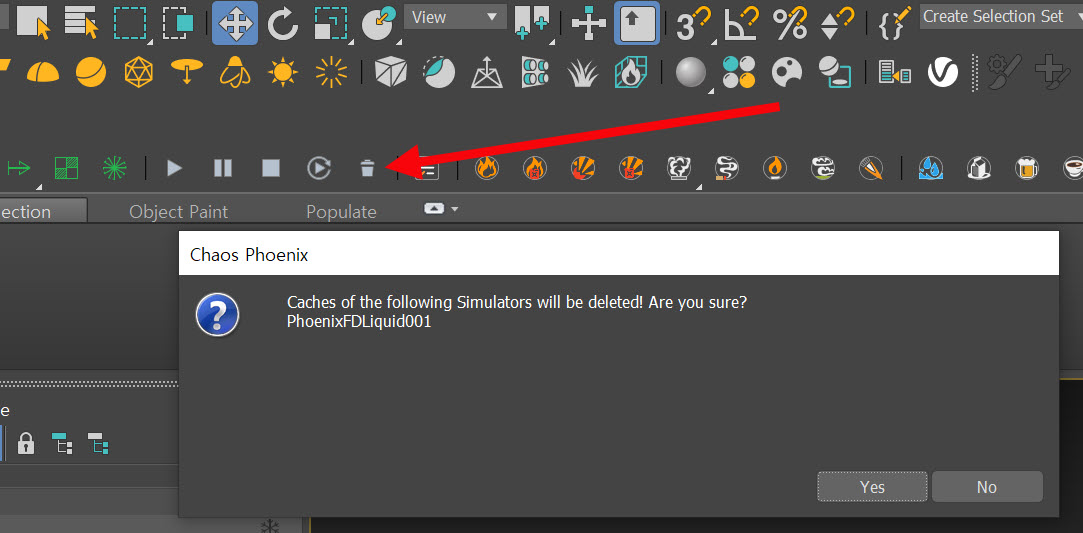1083x533 pixels.
Task: Choose the Rectangular Selection Region tool
Action: 130,23
